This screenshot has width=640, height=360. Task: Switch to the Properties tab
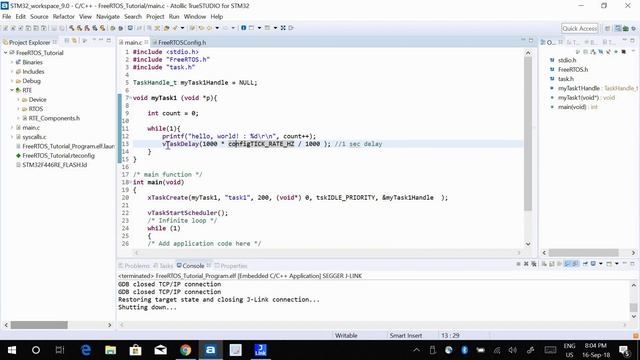[231, 266]
